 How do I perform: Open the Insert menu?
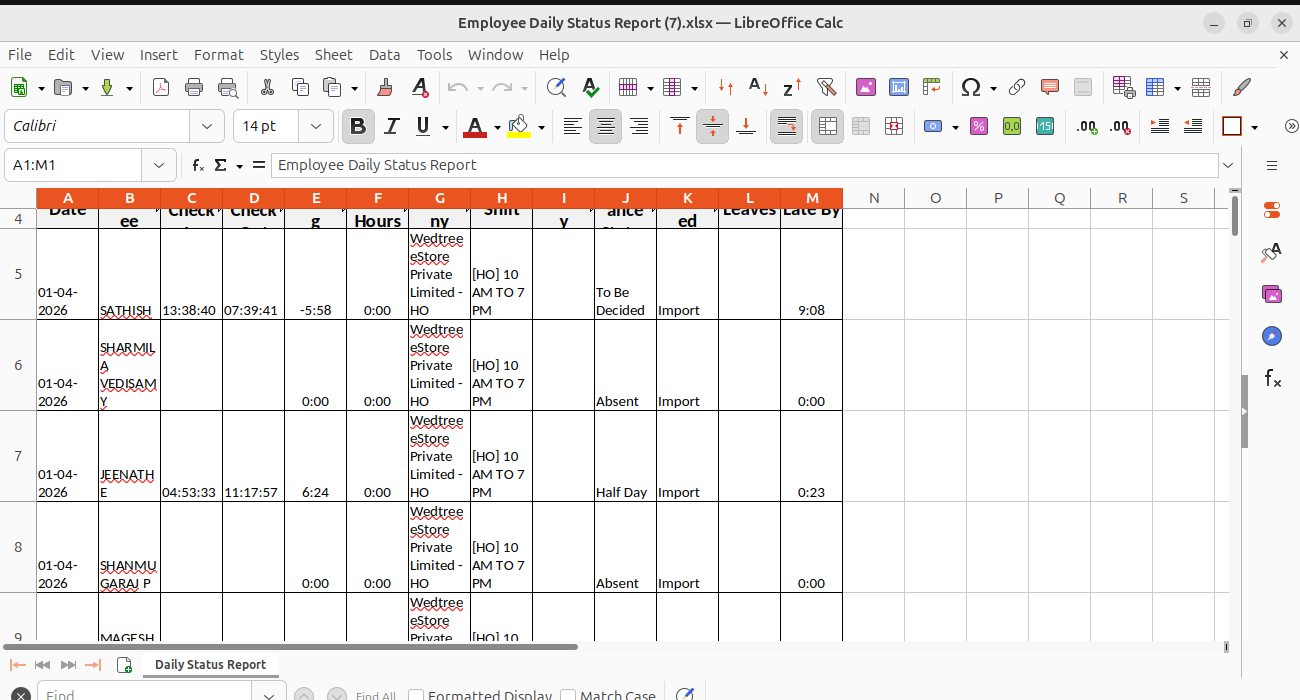click(x=158, y=55)
